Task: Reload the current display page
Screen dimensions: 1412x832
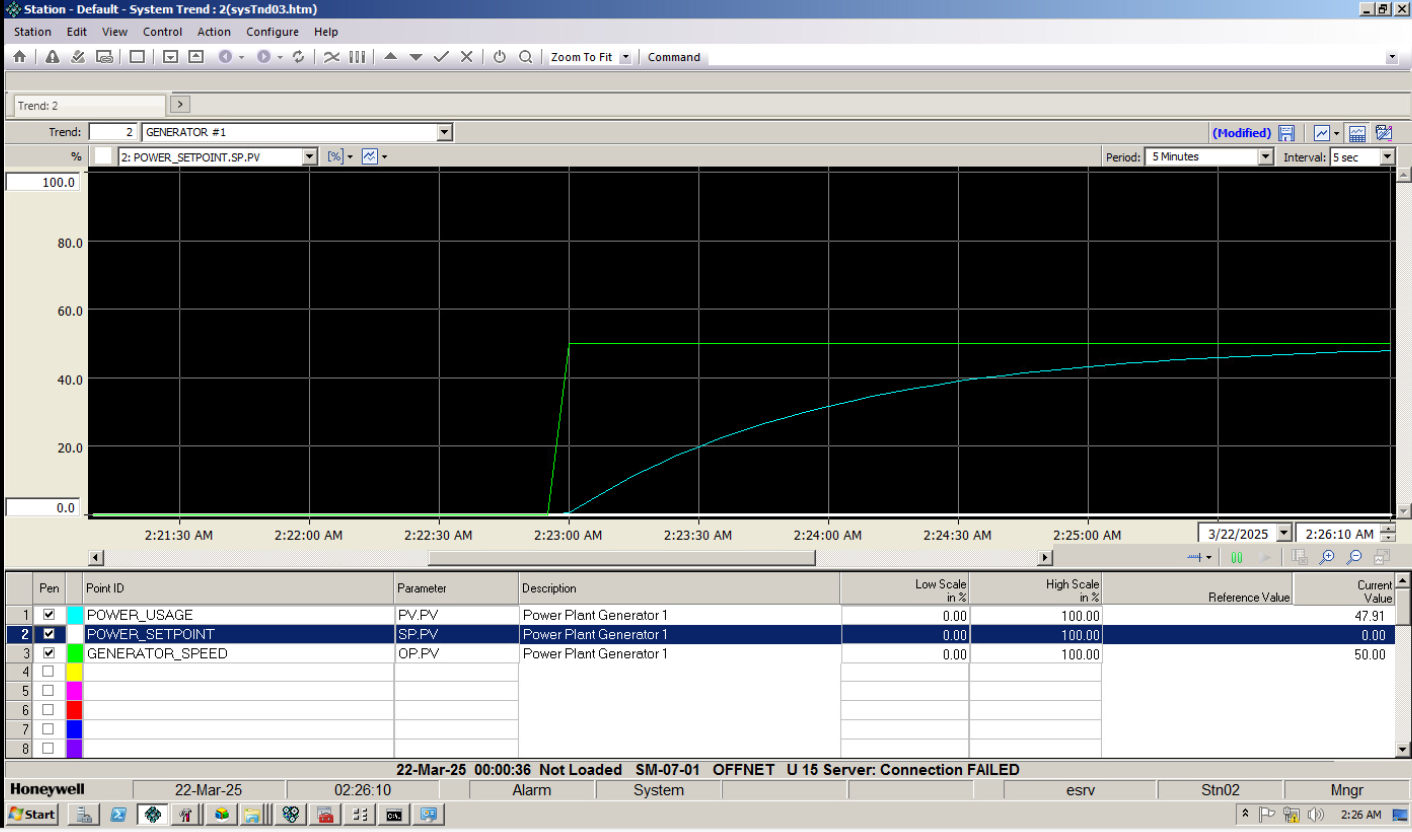Action: [297, 57]
